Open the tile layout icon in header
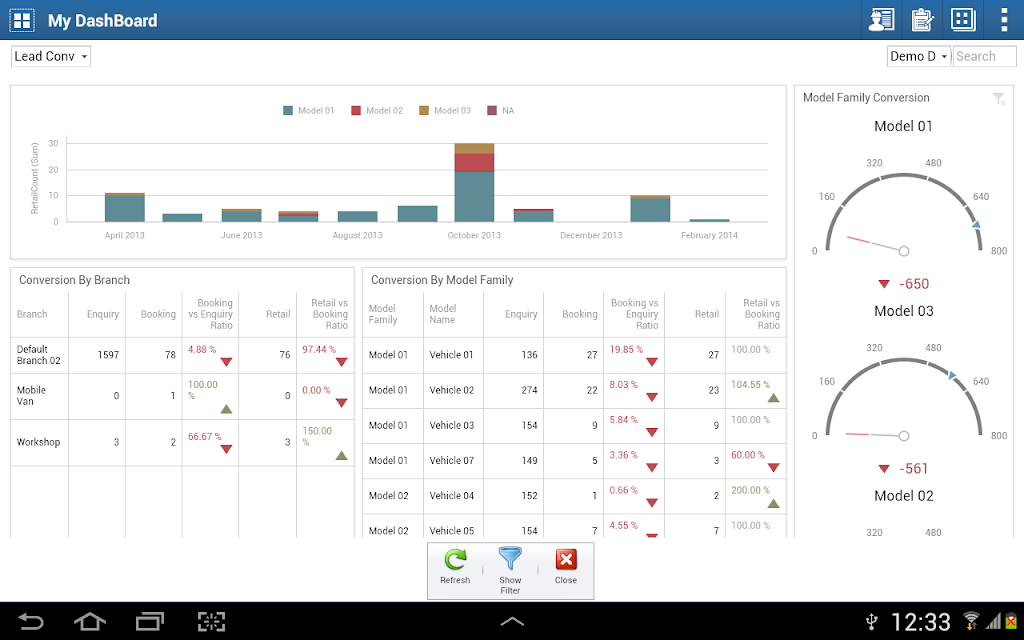The image size is (1024, 640). coord(963,20)
